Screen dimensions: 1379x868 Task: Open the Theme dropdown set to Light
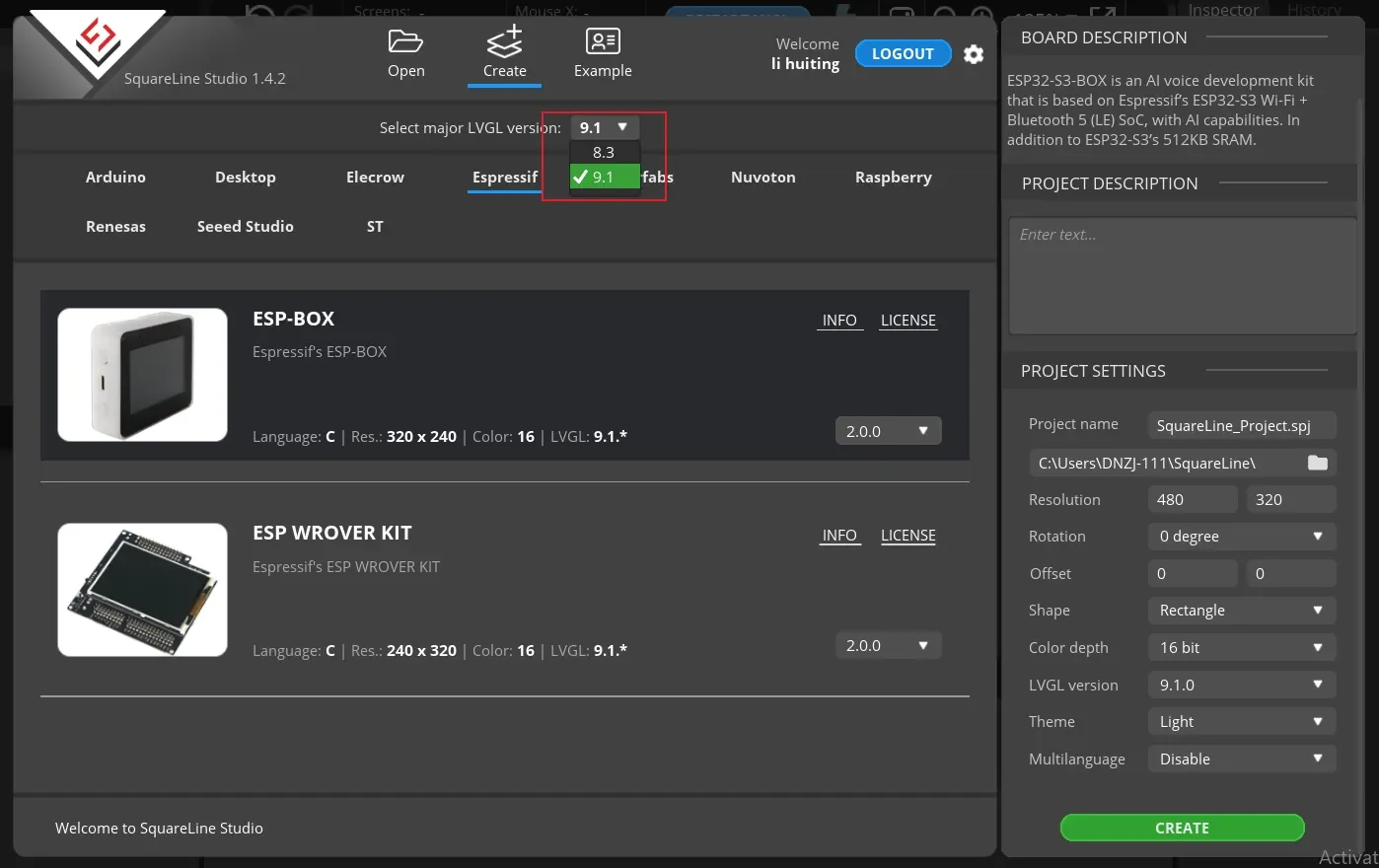click(1241, 722)
